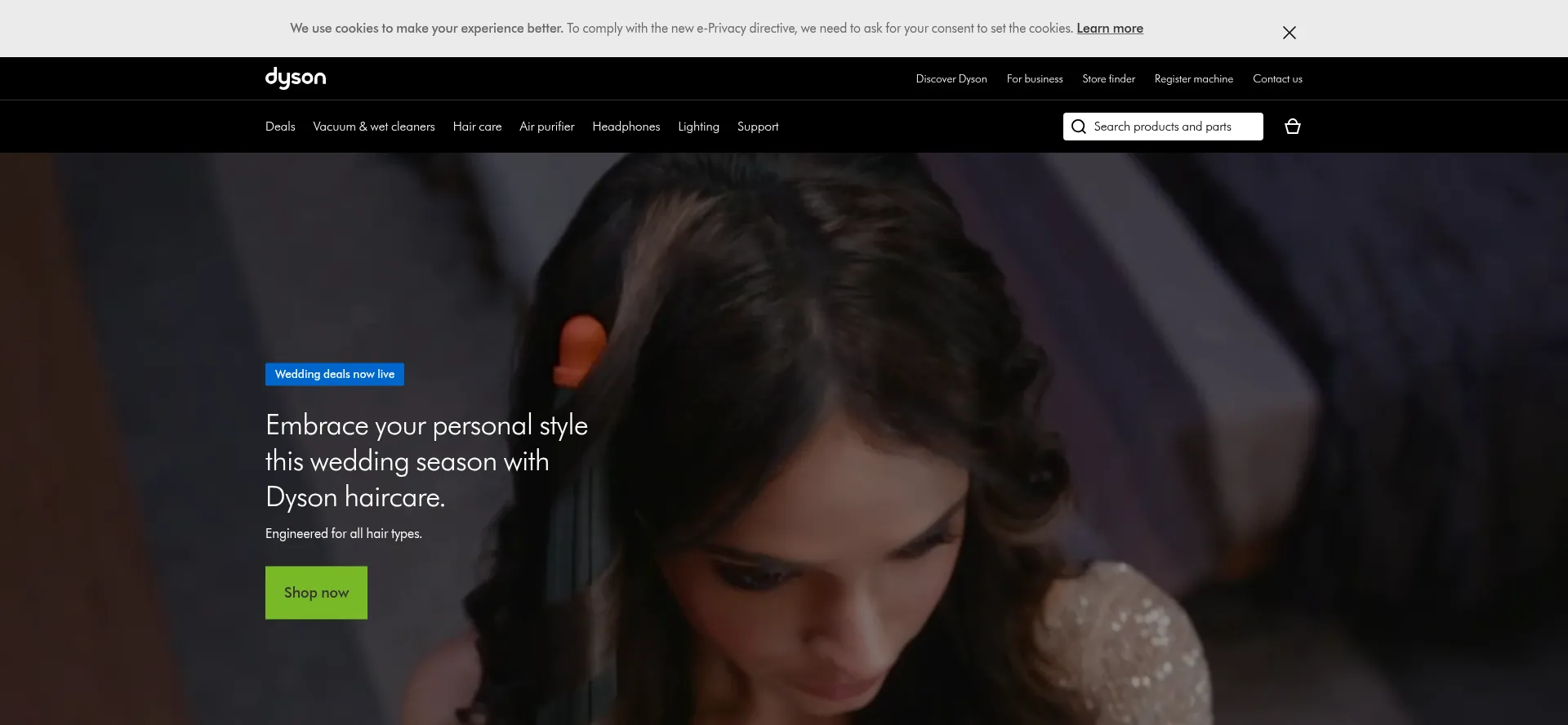
Task: Click the Wedding deals now live badge
Action: click(334, 374)
